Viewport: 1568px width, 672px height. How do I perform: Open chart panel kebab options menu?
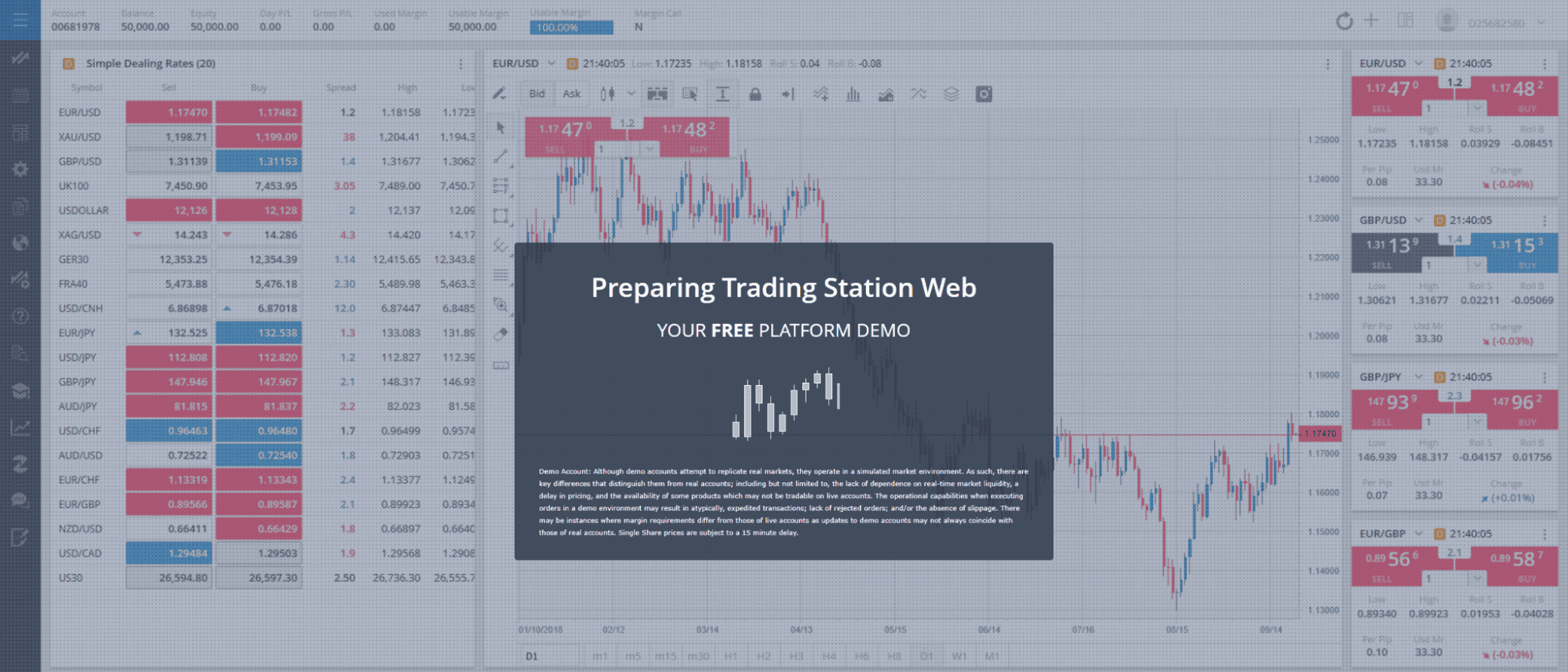(1327, 64)
